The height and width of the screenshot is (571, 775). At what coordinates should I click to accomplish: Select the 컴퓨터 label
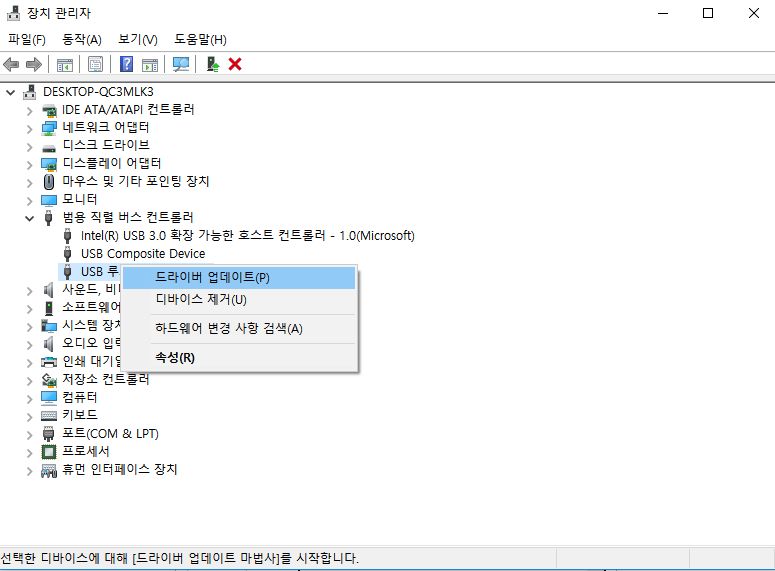[x=80, y=397]
